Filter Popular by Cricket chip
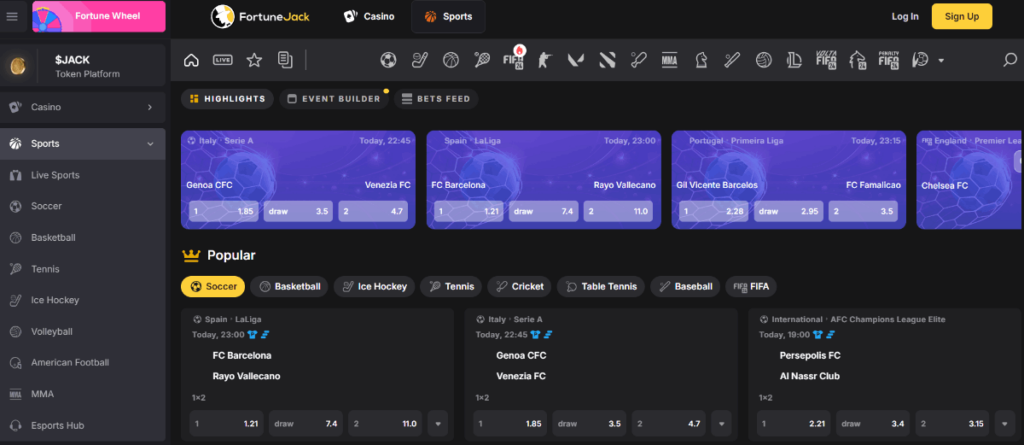The height and width of the screenshot is (445, 1024). 520,286
